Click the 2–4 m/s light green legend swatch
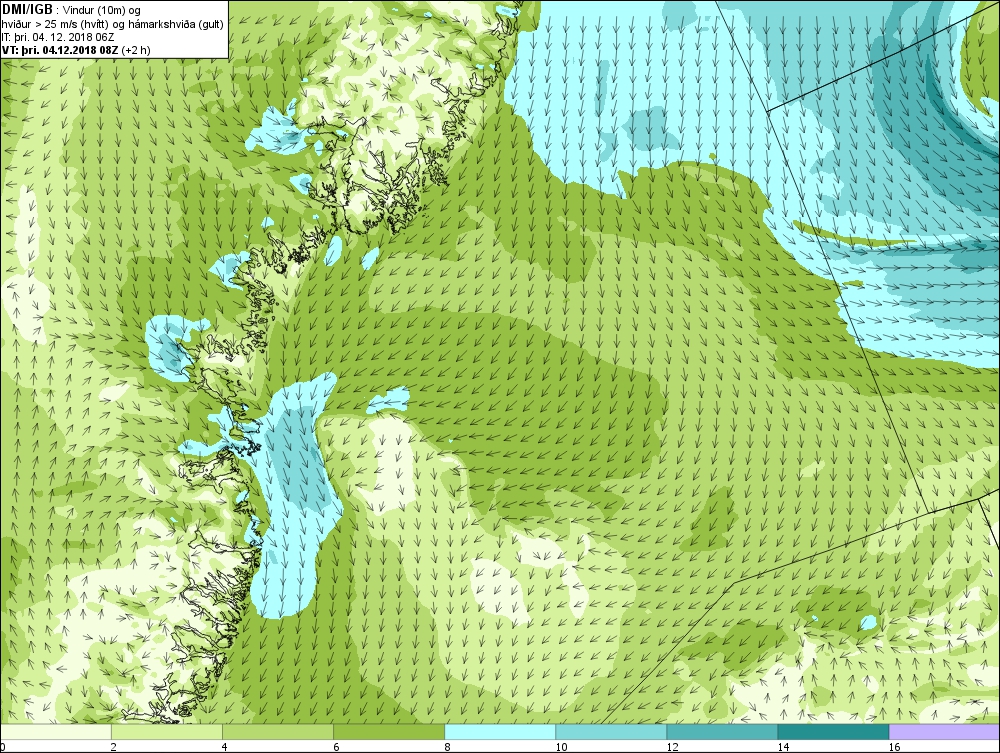Viewport: 1000px width, 753px height. tap(167, 732)
